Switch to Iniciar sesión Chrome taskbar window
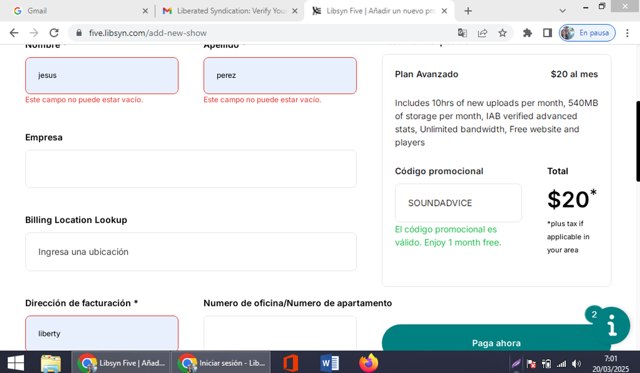640x373 pixels. click(x=222, y=362)
